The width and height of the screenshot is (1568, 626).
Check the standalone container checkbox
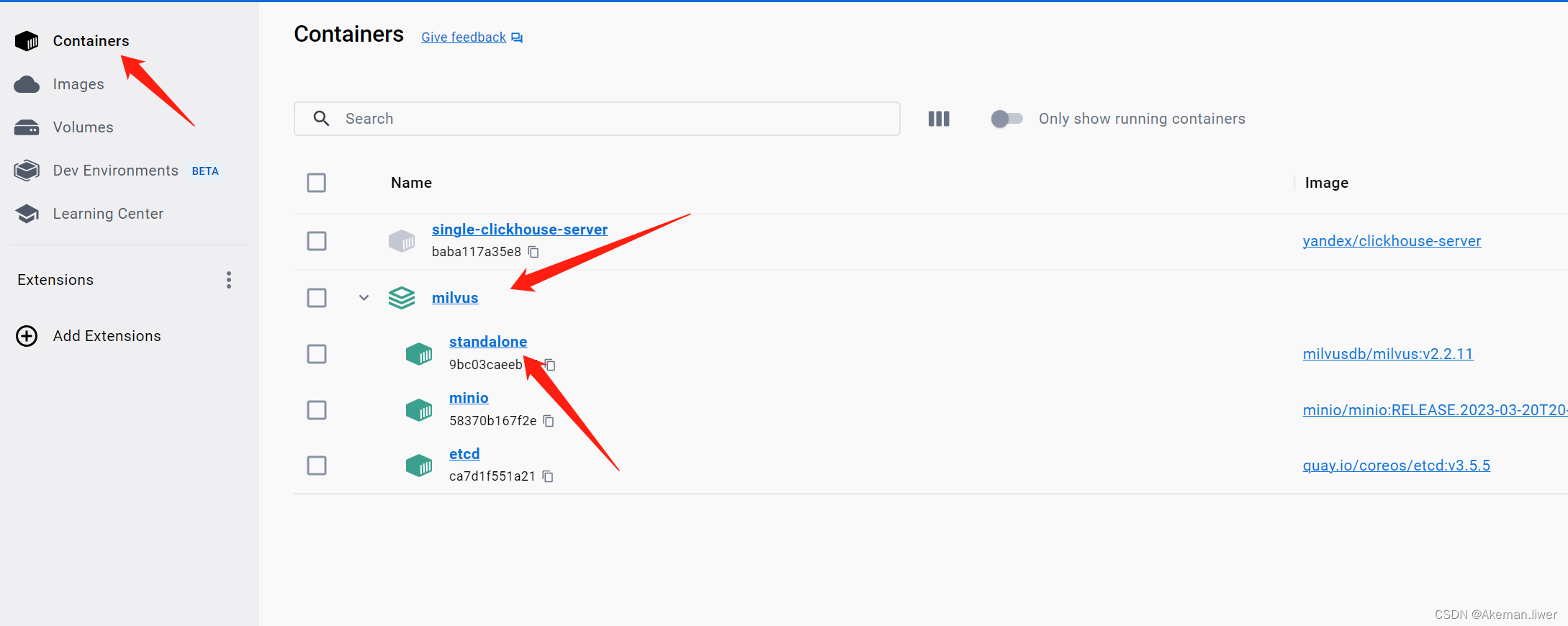(317, 354)
